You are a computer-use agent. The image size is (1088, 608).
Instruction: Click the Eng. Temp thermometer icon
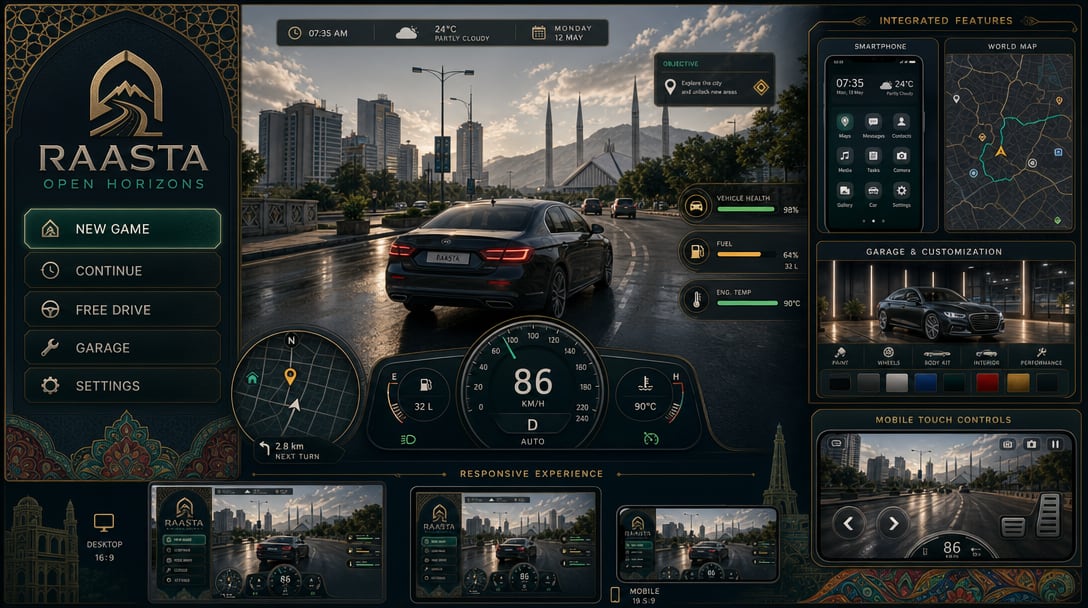(696, 300)
